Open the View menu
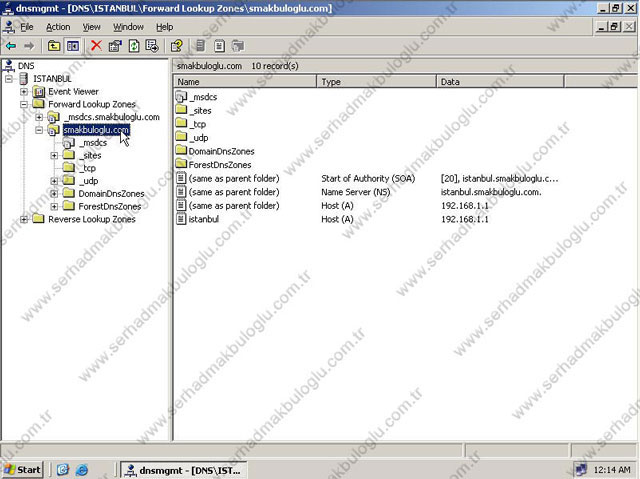Image resolution: width=640 pixels, height=479 pixels. (x=91, y=27)
